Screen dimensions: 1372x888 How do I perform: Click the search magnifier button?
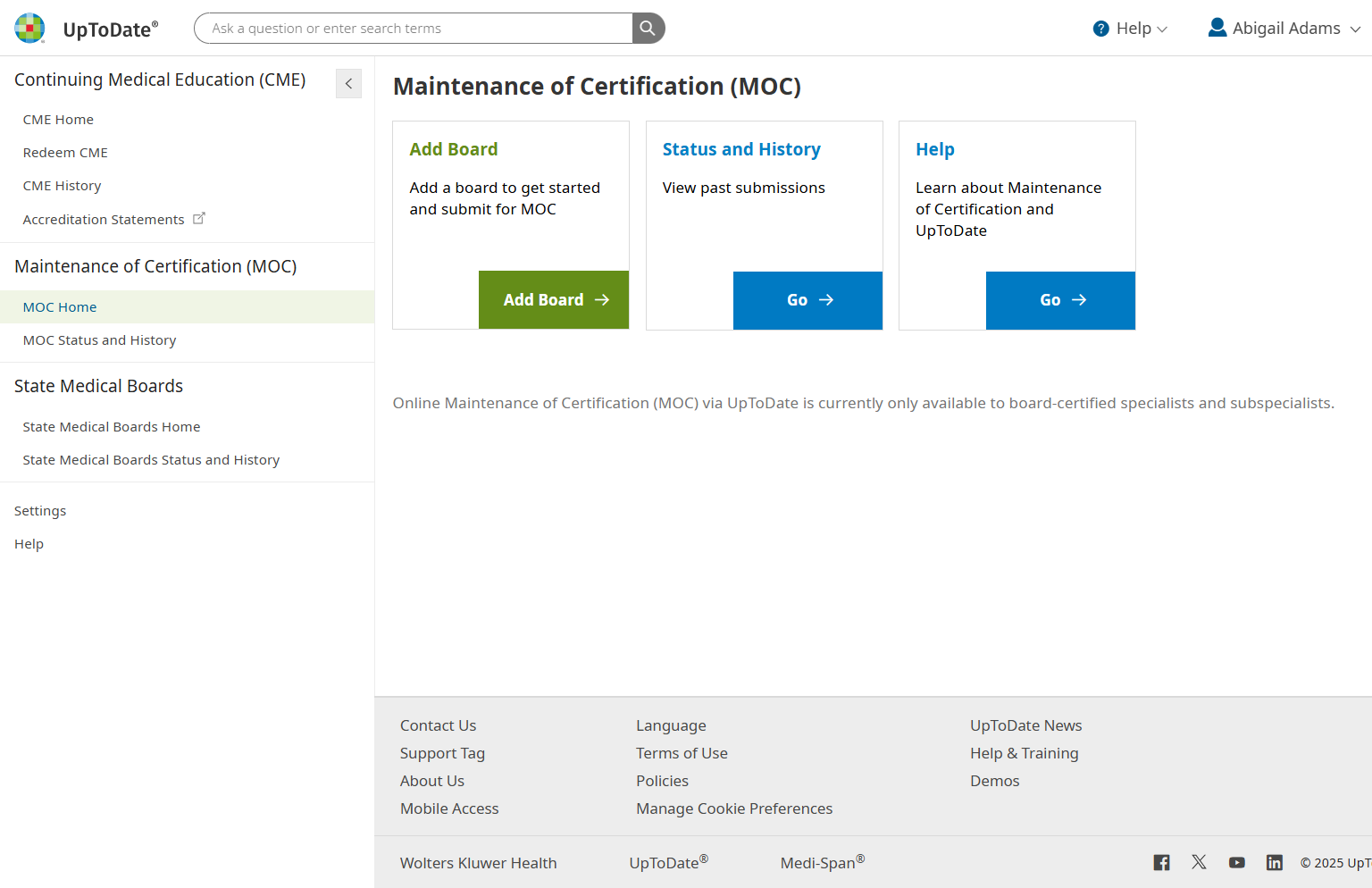click(648, 29)
